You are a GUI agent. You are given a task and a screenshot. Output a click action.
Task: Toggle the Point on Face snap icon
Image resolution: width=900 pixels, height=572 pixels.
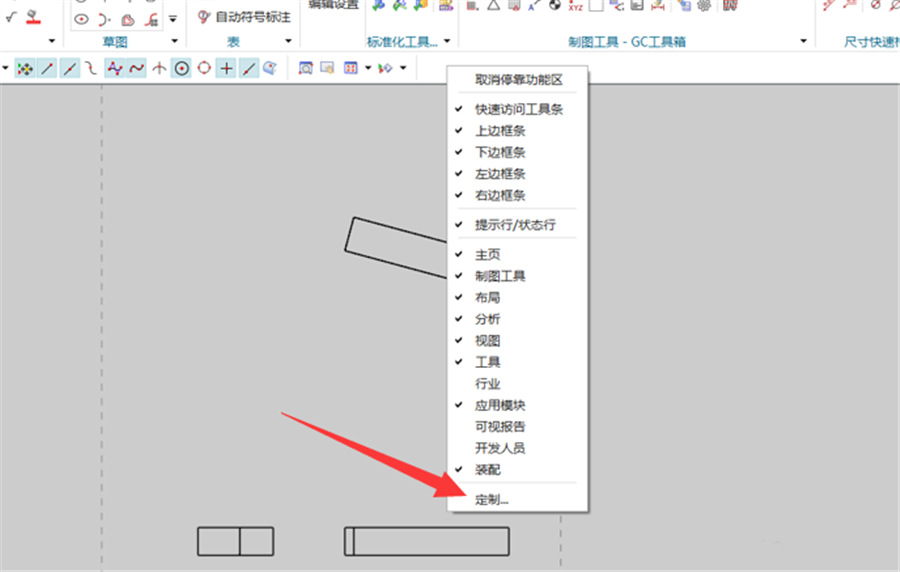[x=270, y=68]
